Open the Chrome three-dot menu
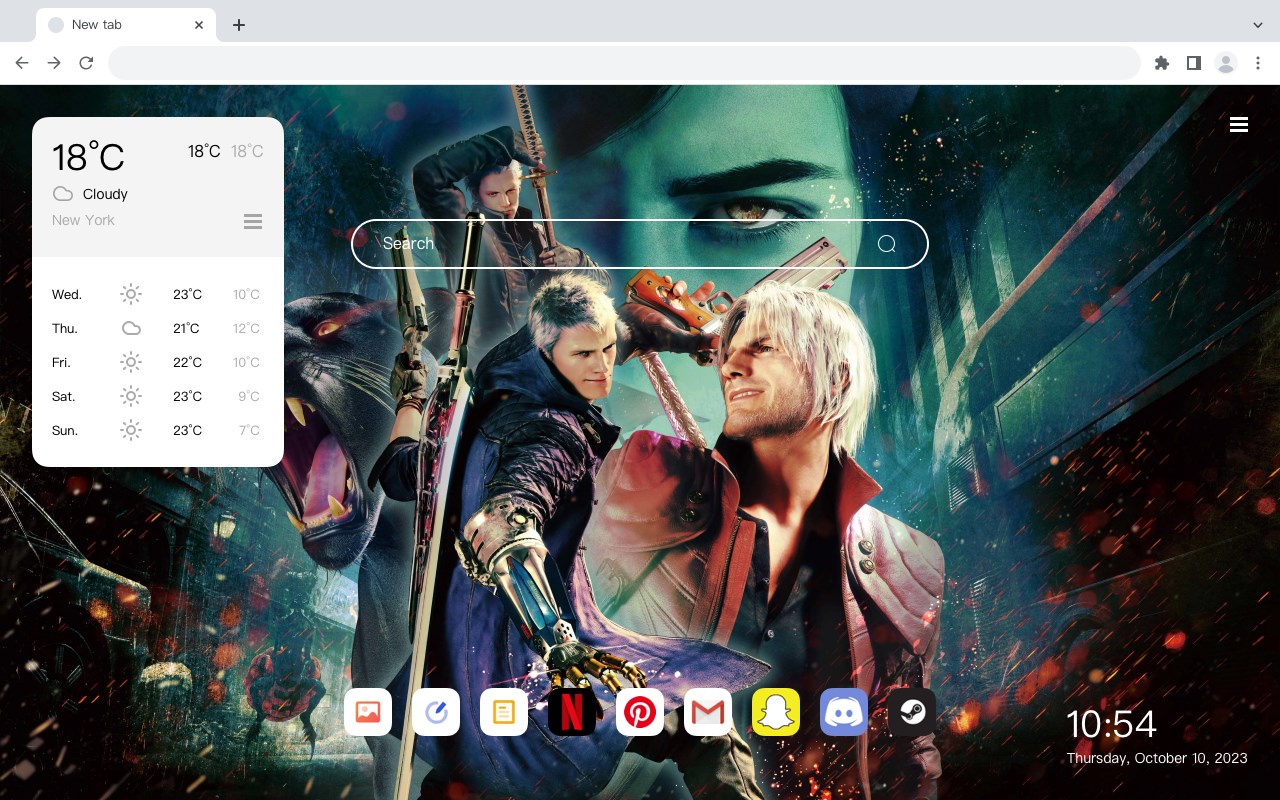This screenshot has height=800, width=1280. click(x=1258, y=63)
